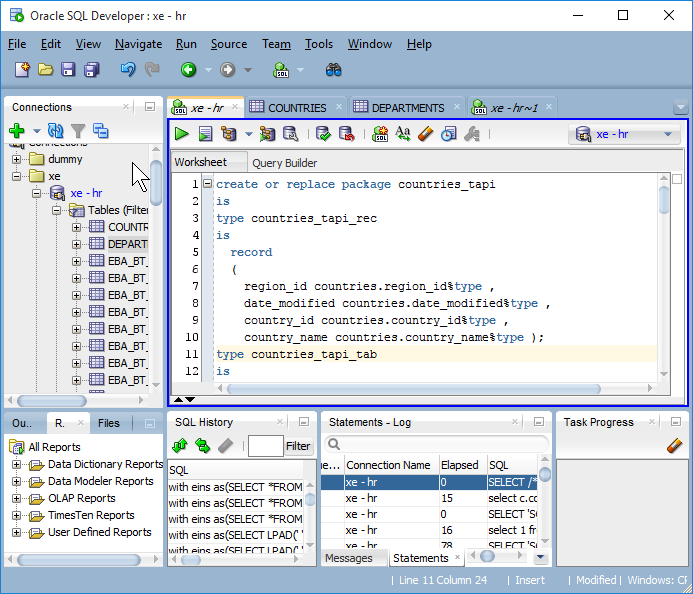This screenshot has width=693, height=594.
Task: Expand the dummy folder node
Action: click(x=16, y=159)
